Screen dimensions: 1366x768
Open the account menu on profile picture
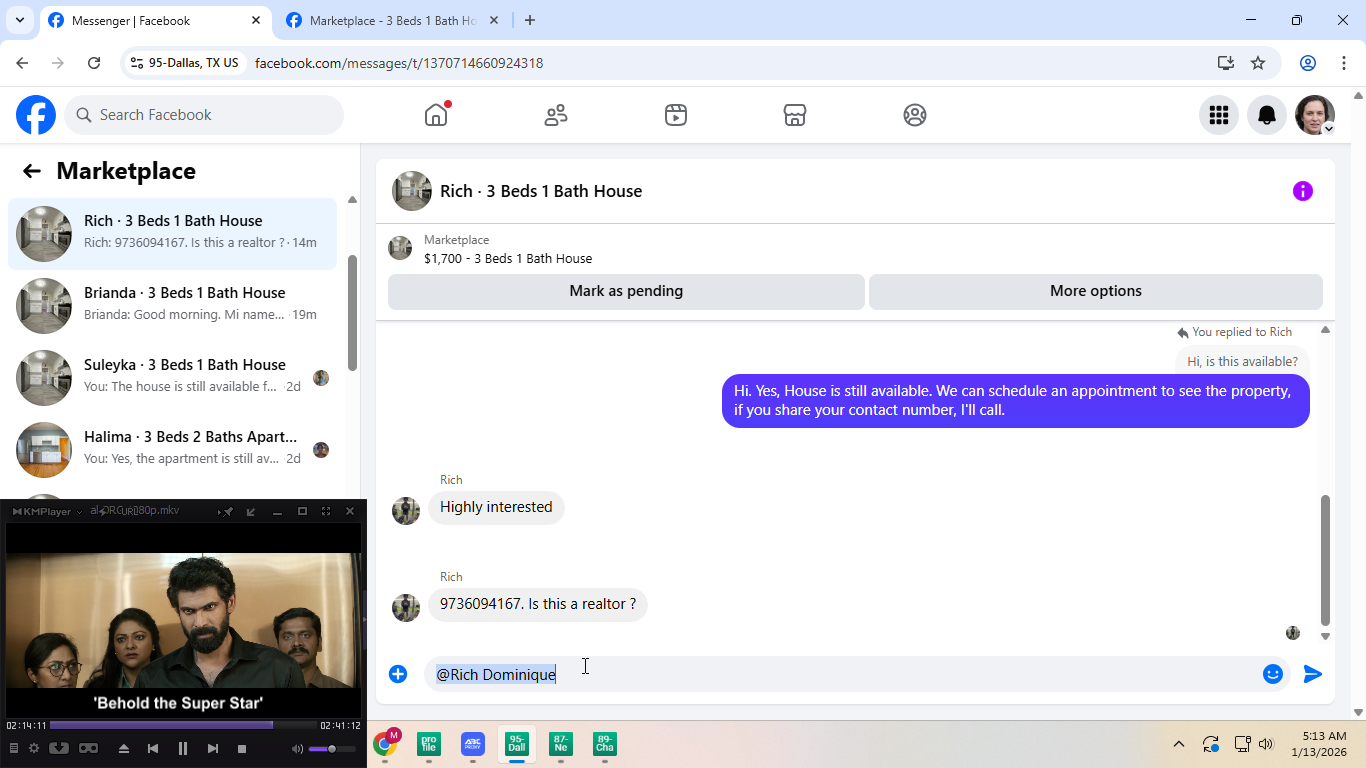pos(1315,115)
